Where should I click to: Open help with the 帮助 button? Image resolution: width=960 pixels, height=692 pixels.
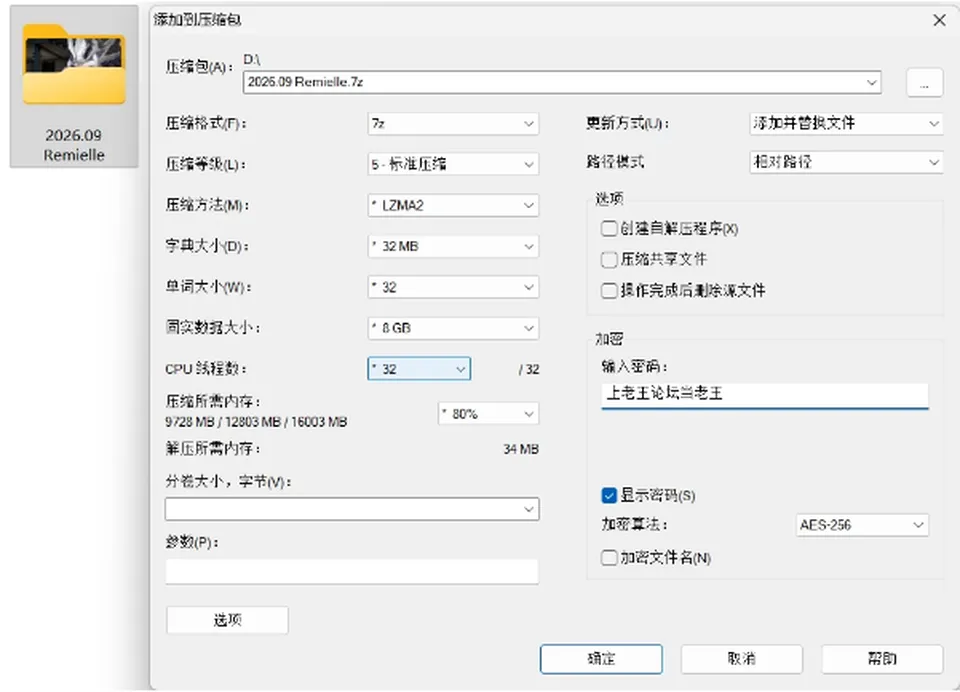tap(882, 659)
